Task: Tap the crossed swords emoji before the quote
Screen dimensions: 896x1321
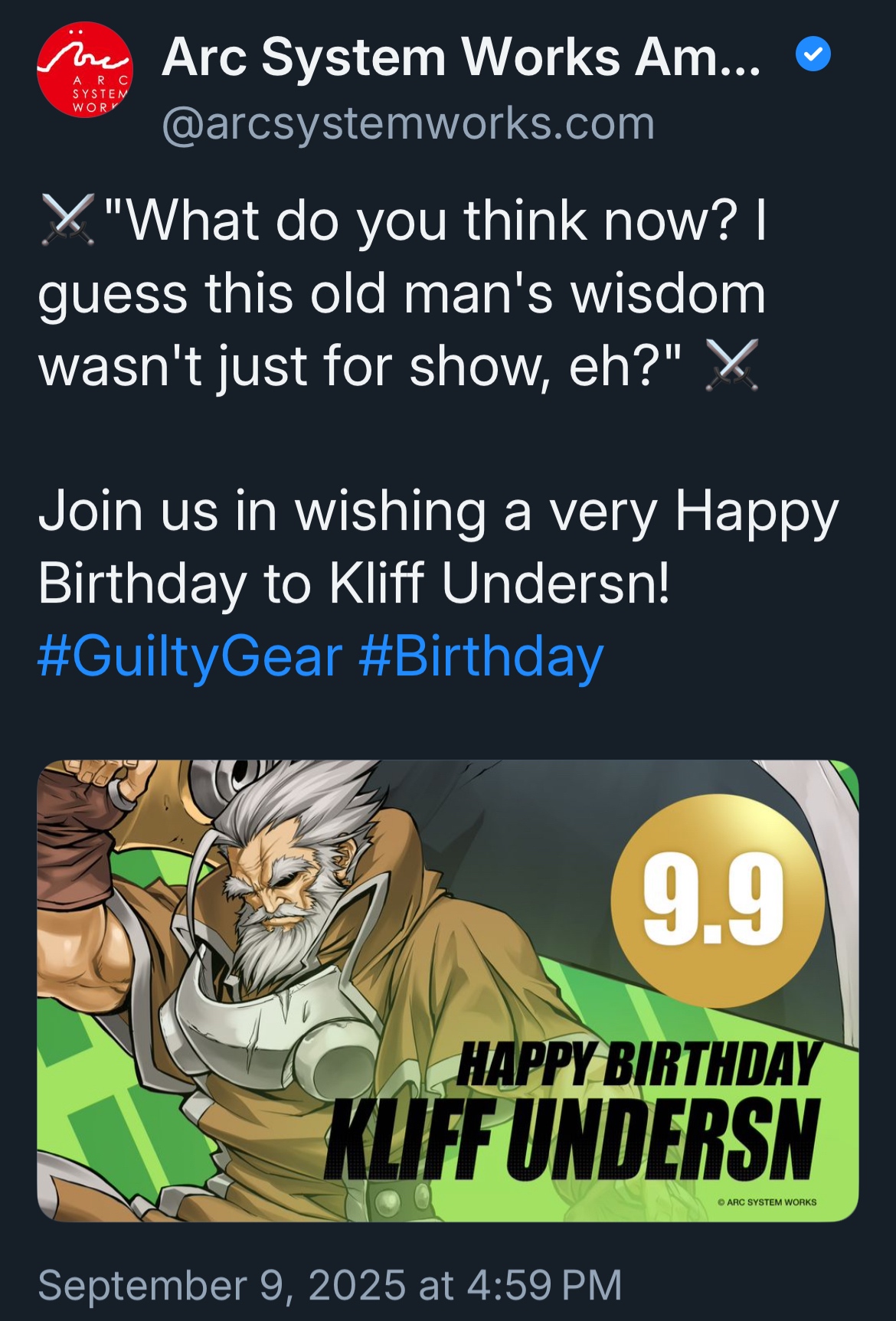Action: click(68, 221)
